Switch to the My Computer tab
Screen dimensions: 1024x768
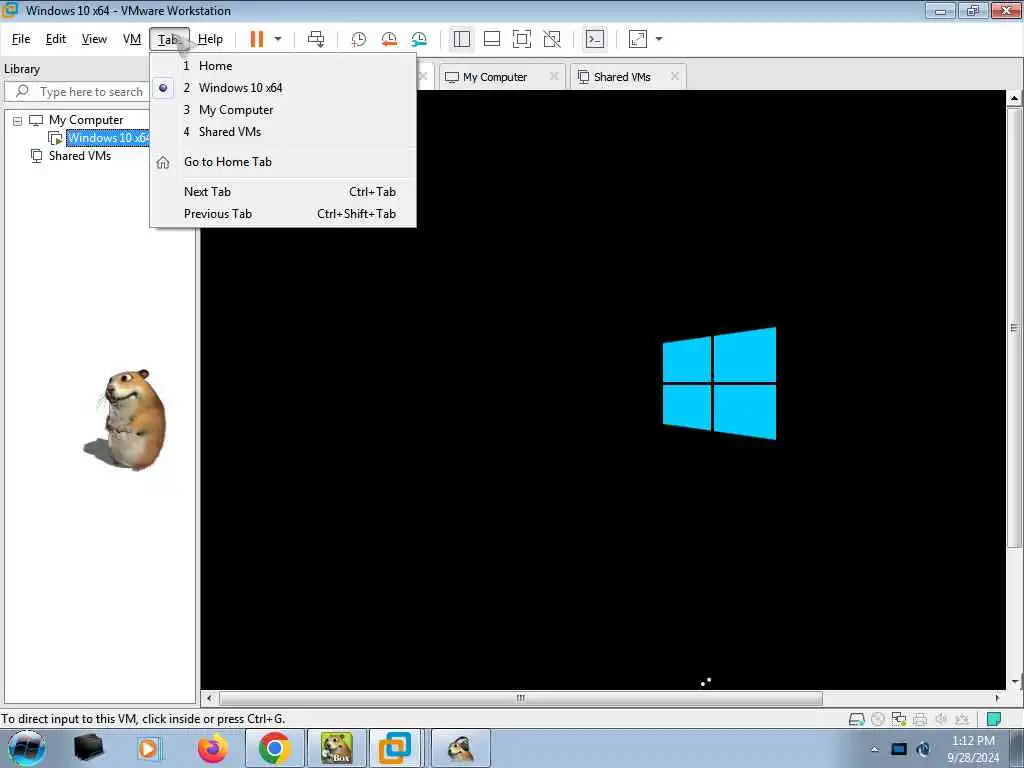[494, 77]
